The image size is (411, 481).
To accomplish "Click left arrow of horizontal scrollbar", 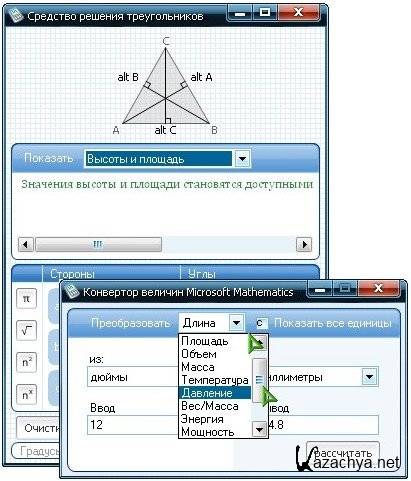I will (x=25, y=244).
